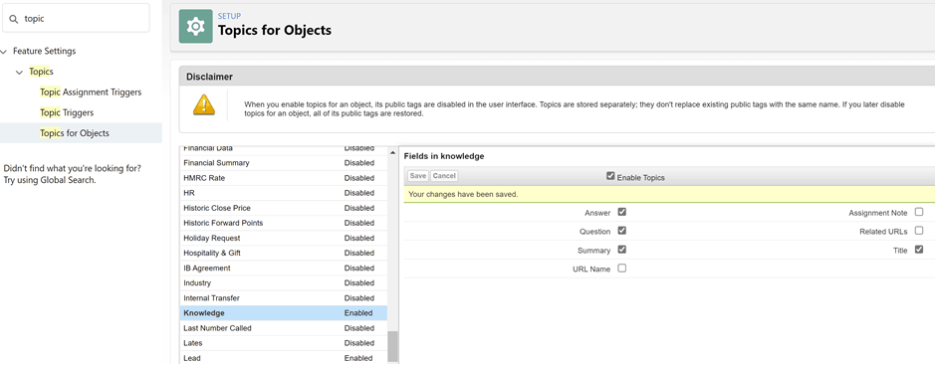Select the Lead object
The width and height of the screenshot is (937, 375).
[x=284, y=358]
